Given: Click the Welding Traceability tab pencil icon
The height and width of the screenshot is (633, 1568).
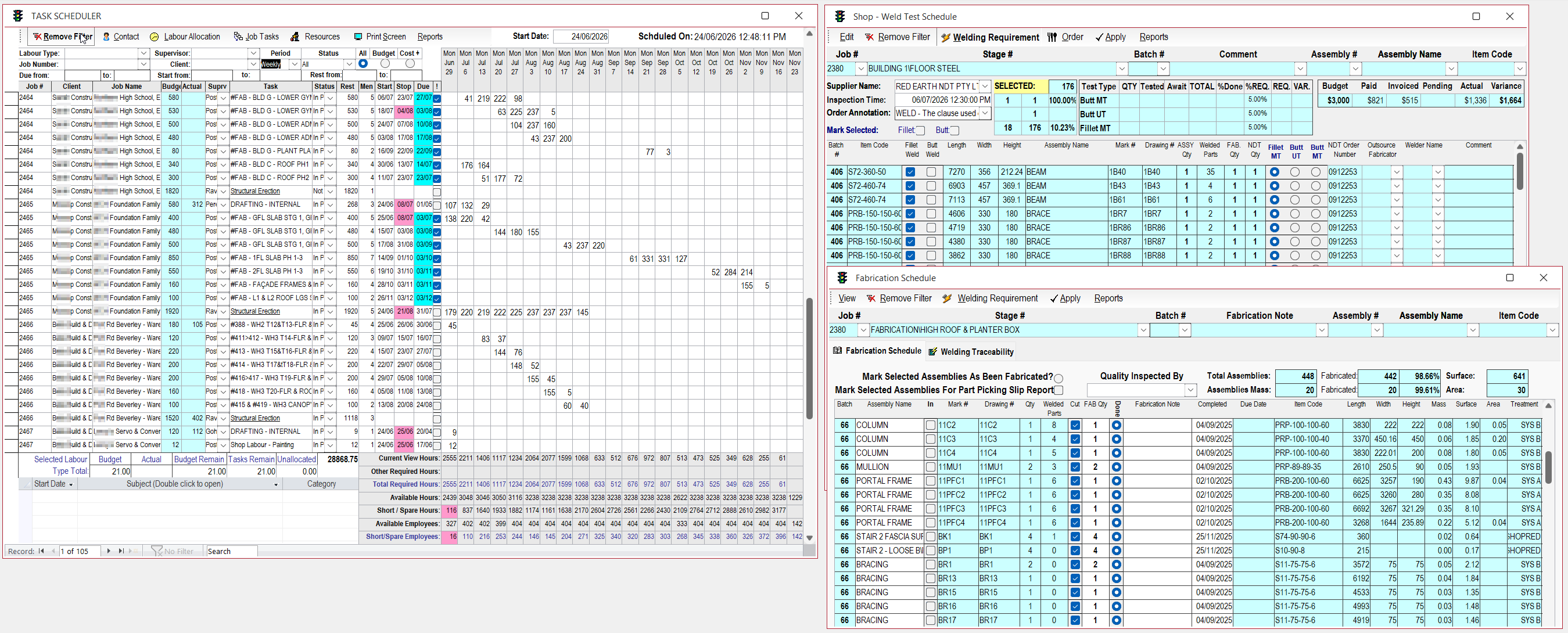Looking at the screenshot, I should tap(932, 352).
